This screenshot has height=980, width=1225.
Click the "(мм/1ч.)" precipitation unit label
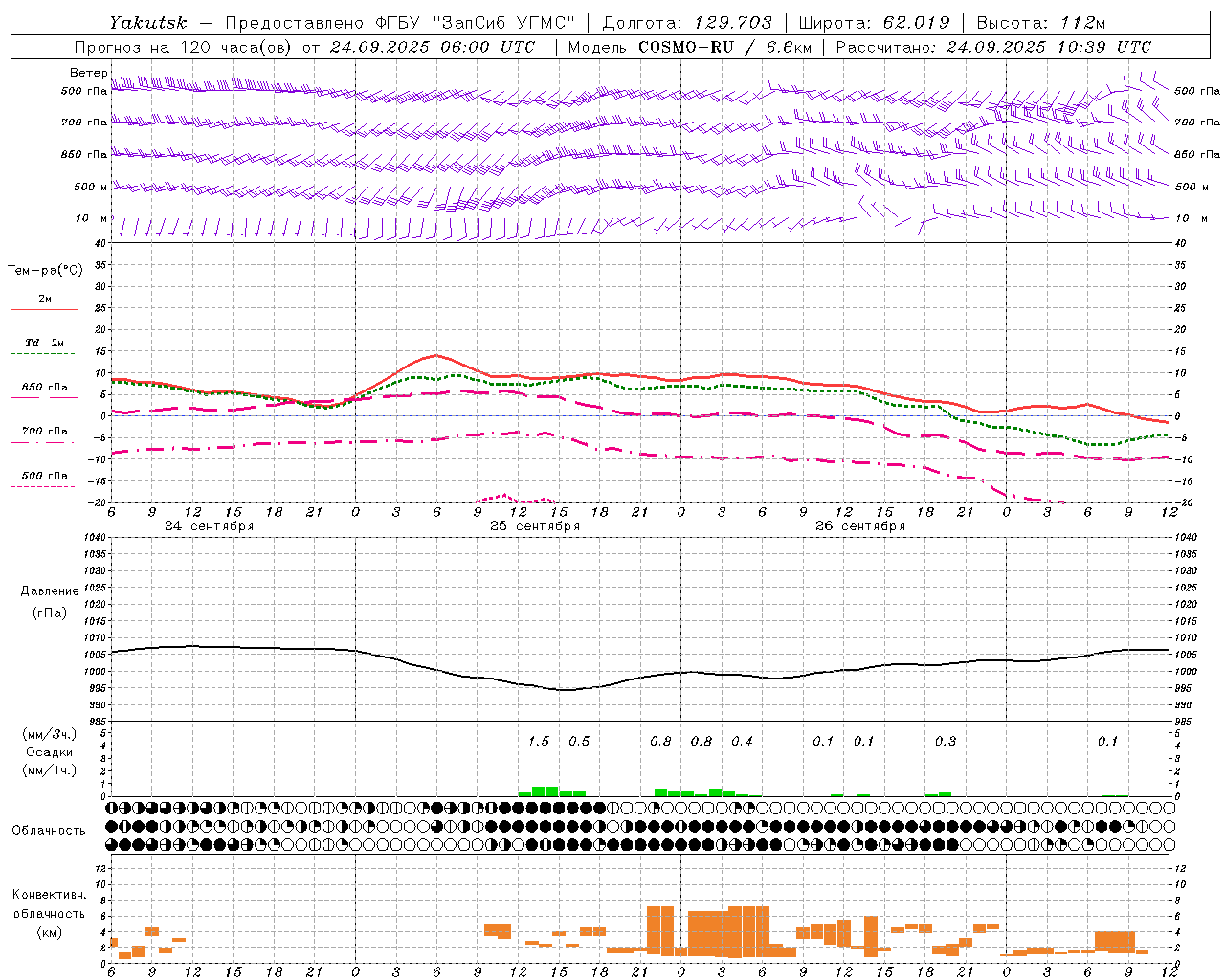tap(49, 770)
